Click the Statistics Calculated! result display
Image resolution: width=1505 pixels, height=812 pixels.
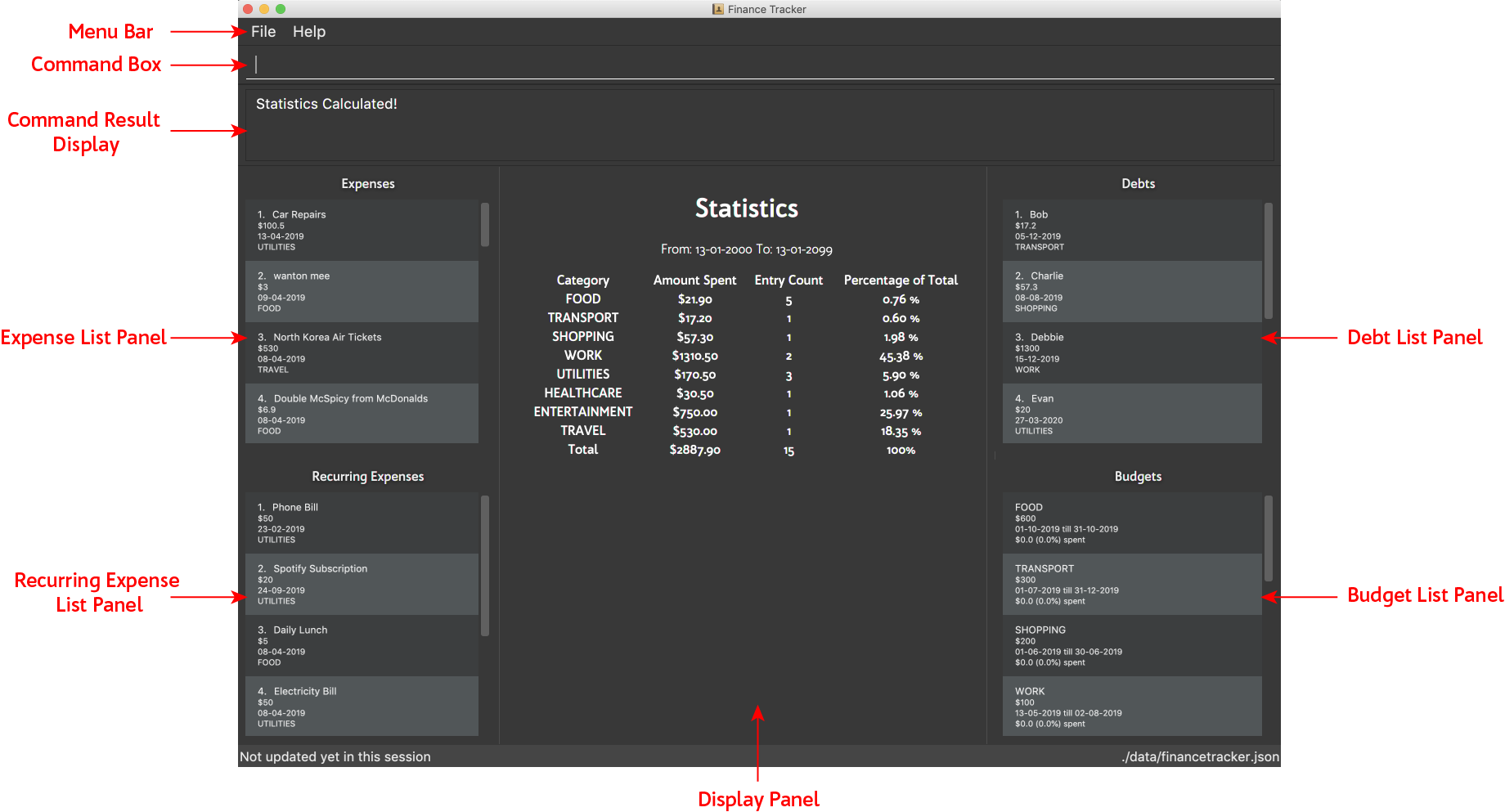pos(760,125)
